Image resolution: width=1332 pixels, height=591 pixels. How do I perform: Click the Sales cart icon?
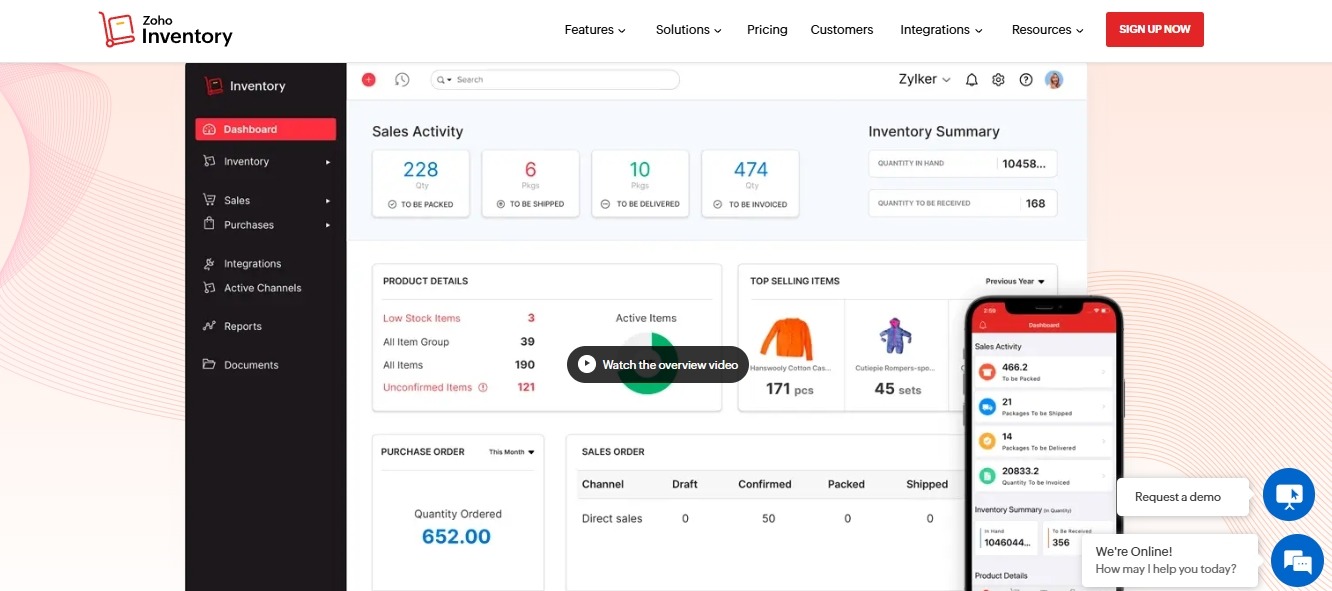[x=209, y=200]
